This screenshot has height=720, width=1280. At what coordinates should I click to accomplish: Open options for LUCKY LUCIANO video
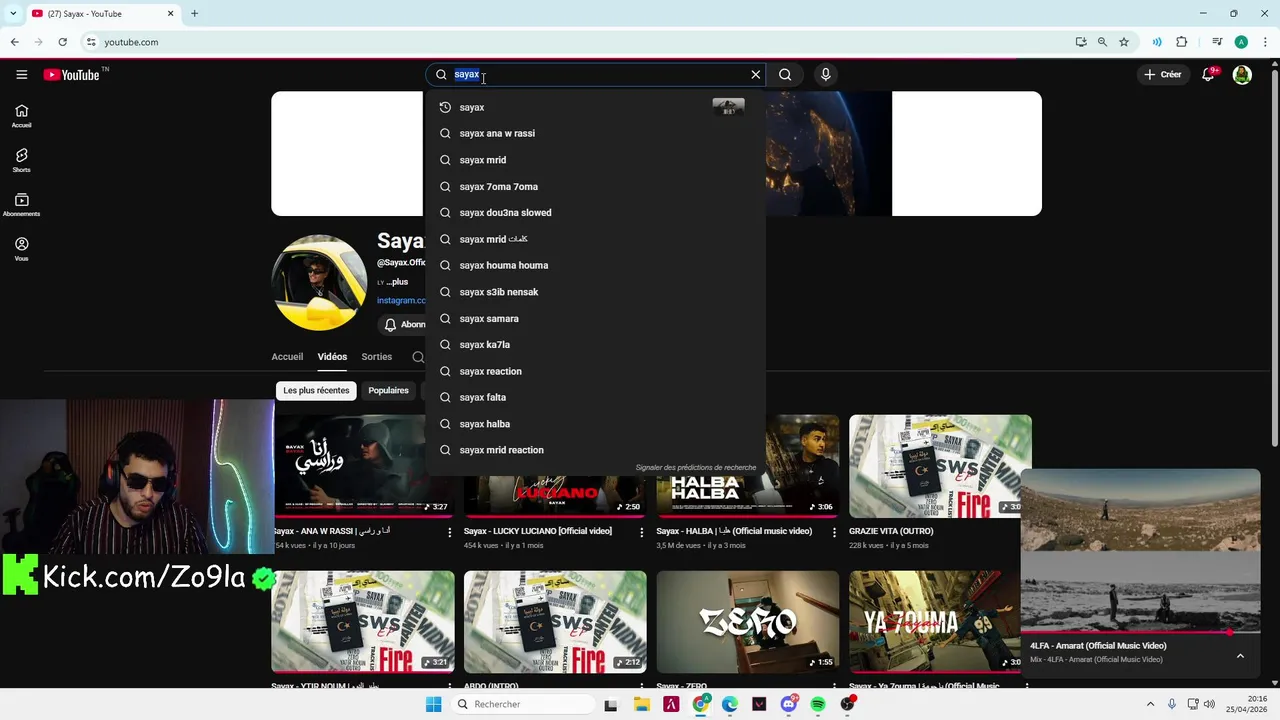point(642,532)
